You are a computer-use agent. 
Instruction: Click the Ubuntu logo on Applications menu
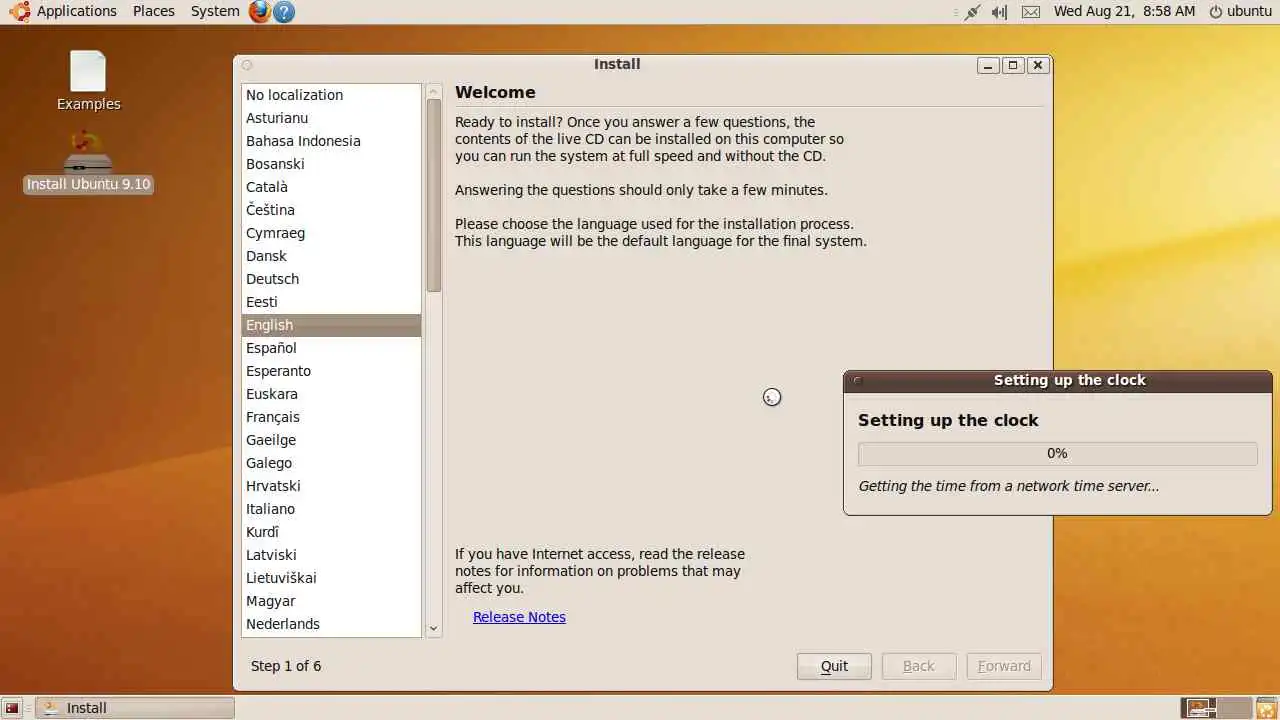click(x=19, y=11)
